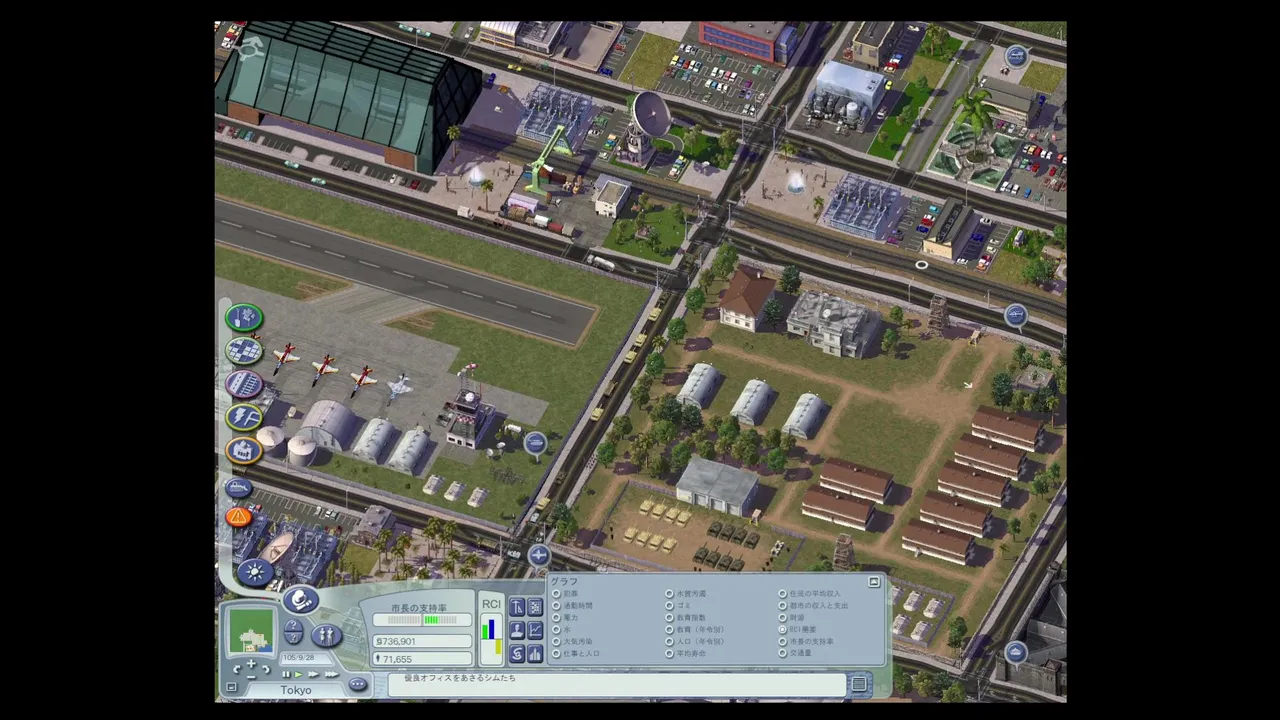Collapse the control panel with bottom-left button

click(231, 687)
